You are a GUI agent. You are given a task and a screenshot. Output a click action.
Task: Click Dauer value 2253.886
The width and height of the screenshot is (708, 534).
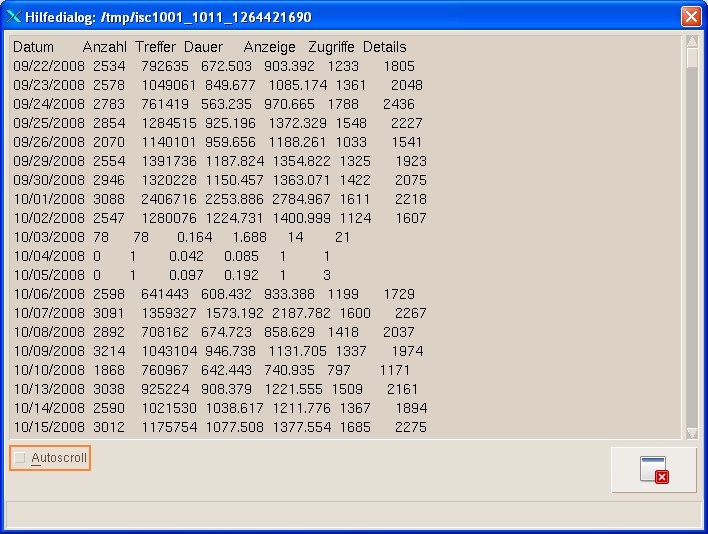click(x=234, y=199)
